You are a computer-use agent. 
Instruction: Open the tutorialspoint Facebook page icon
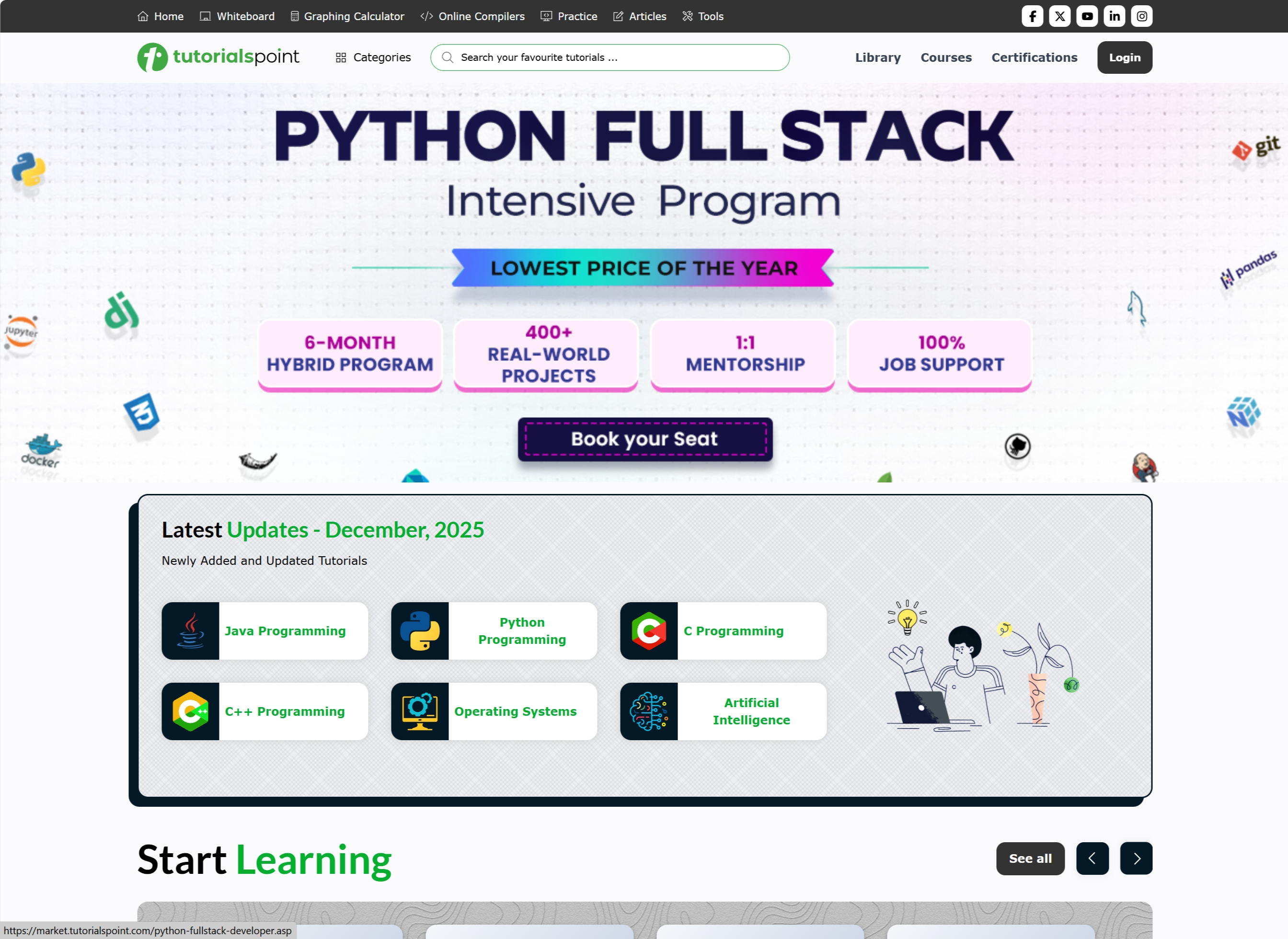(x=1032, y=16)
